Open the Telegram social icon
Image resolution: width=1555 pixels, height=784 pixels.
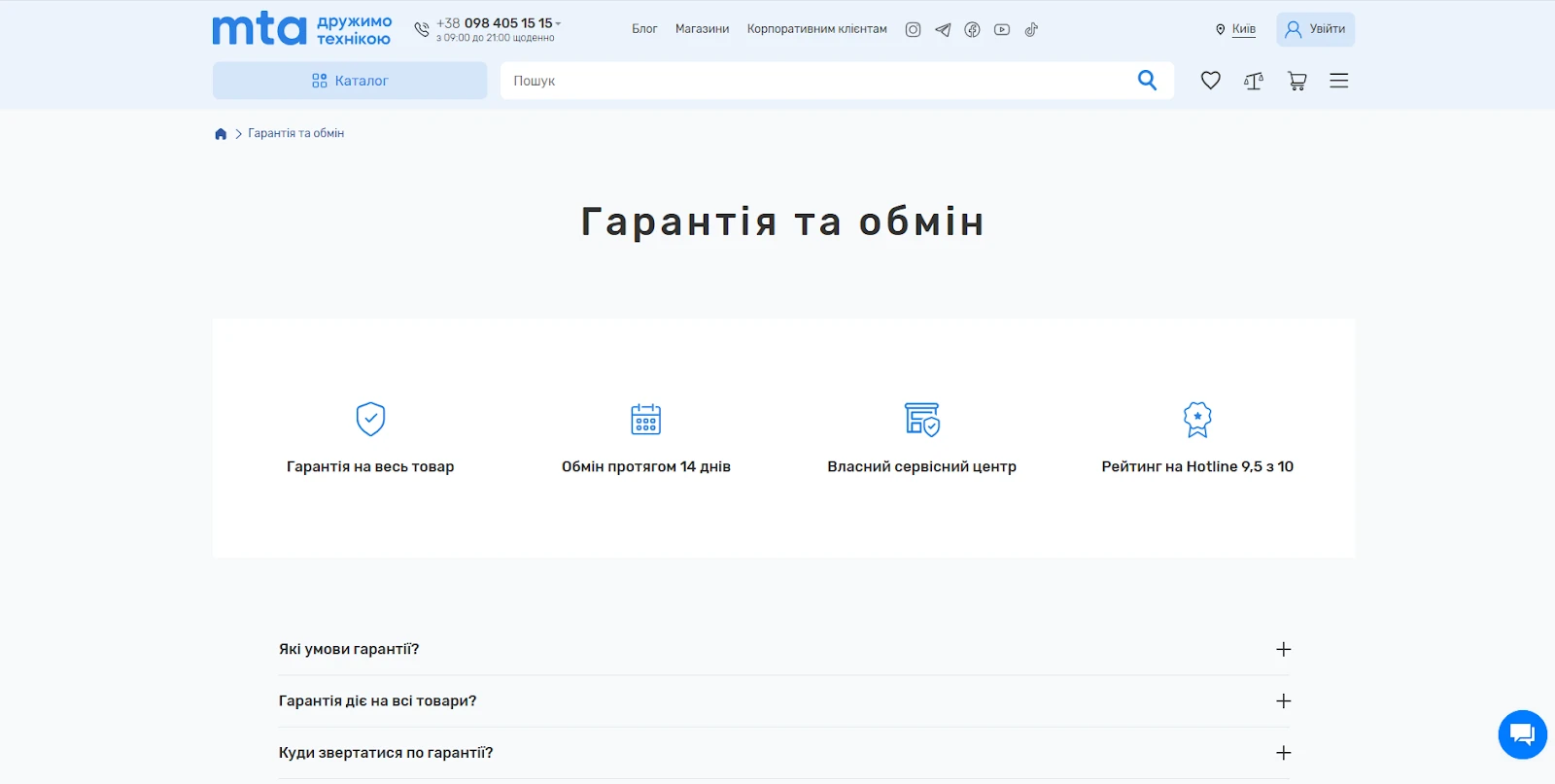tap(943, 30)
